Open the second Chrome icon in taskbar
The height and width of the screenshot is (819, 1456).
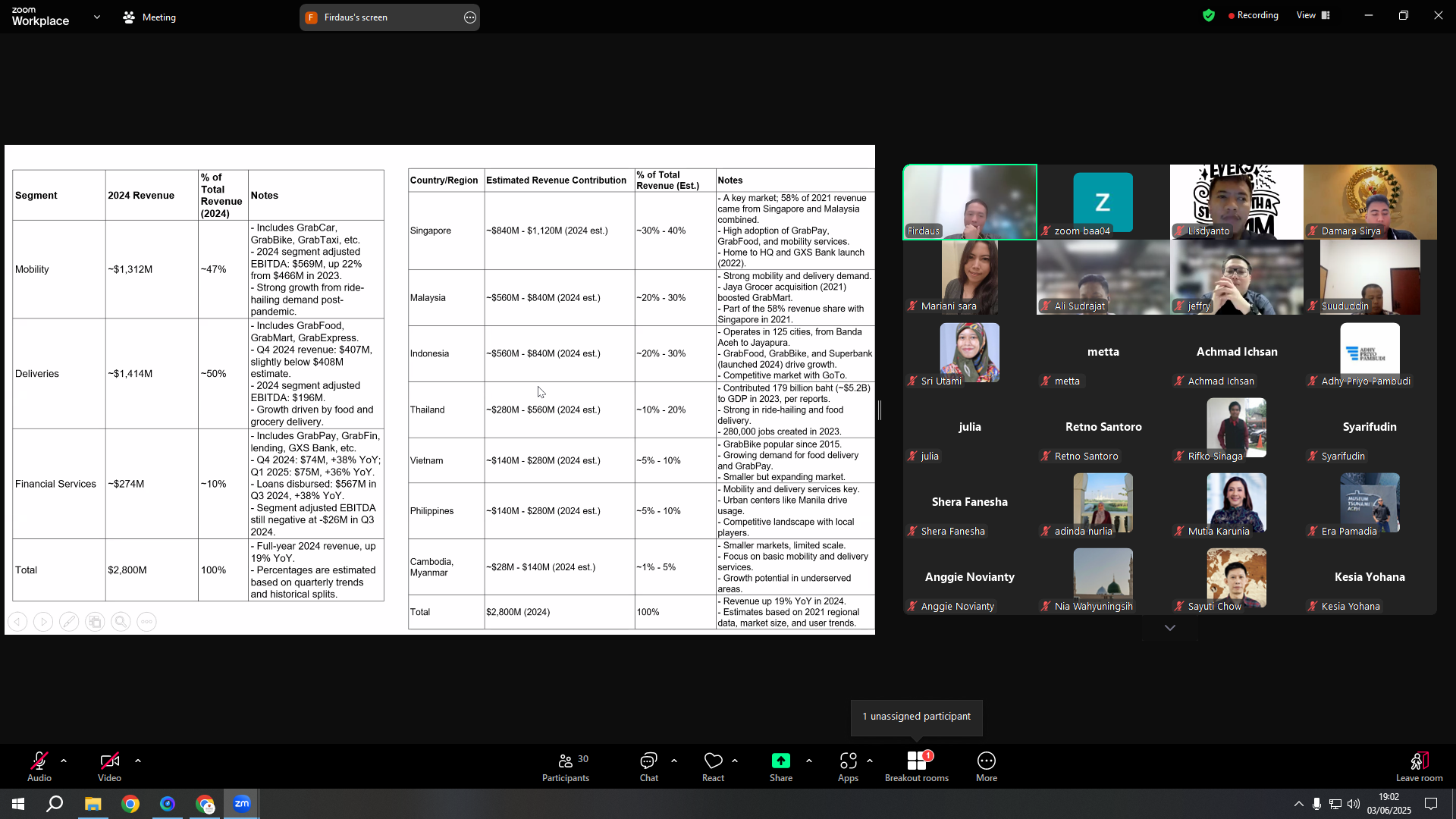[x=205, y=804]
